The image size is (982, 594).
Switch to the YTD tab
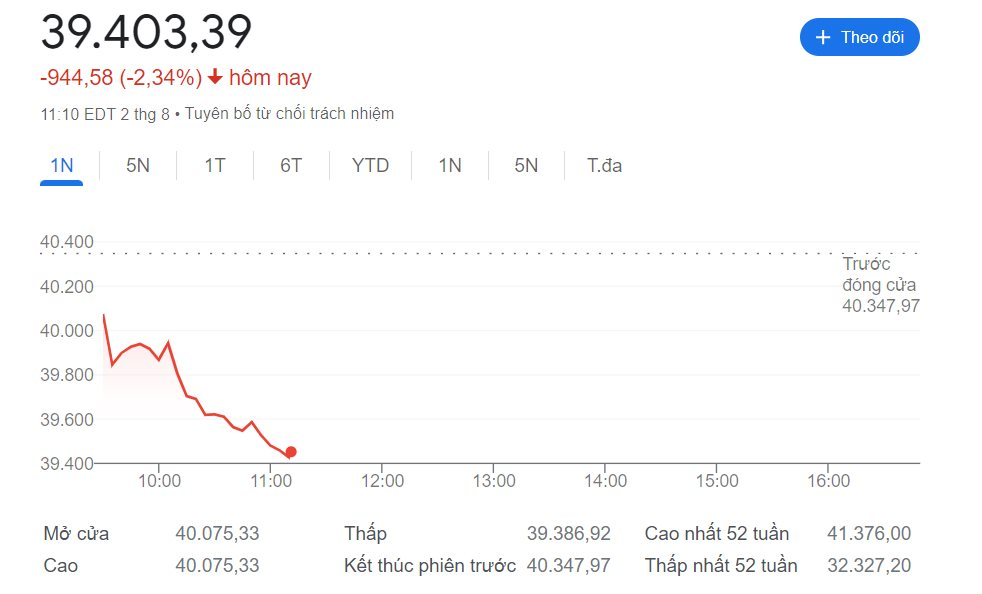tap(370, 165)
